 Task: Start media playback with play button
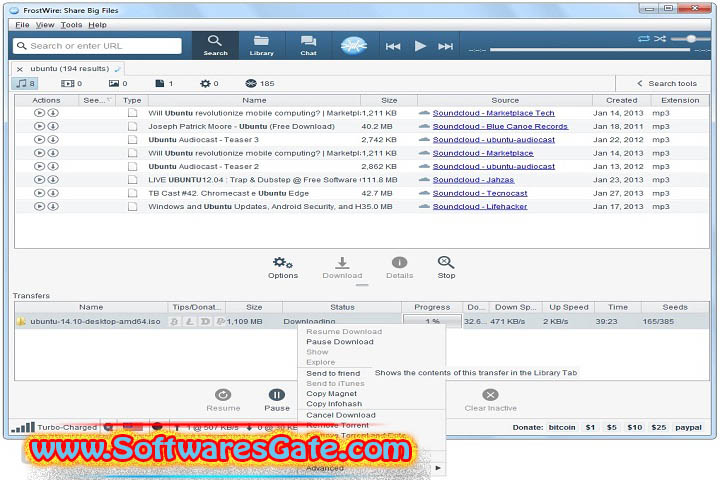coord(420,46)
